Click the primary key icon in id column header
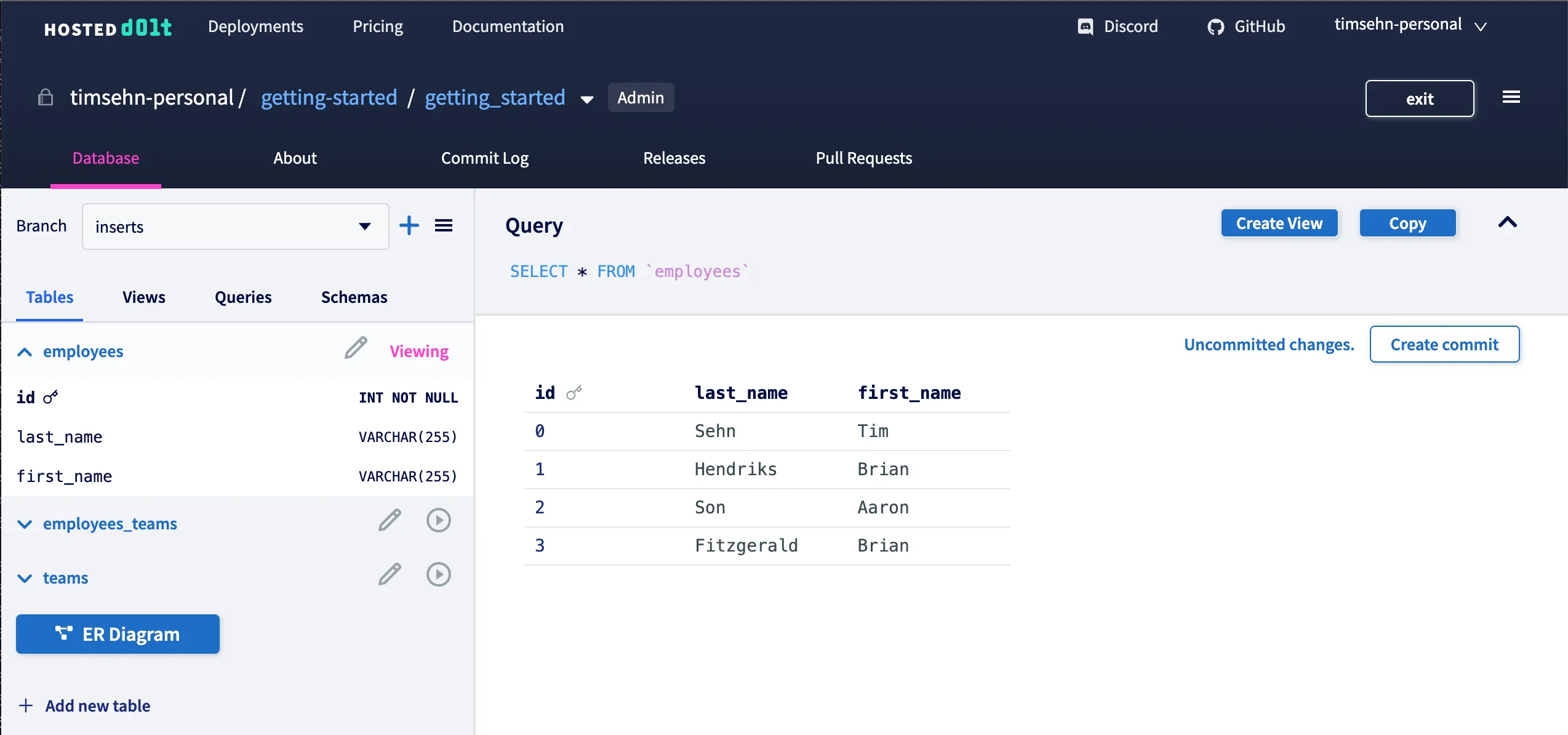This screenshot has width=1568, height=735. tap(574, 393)
